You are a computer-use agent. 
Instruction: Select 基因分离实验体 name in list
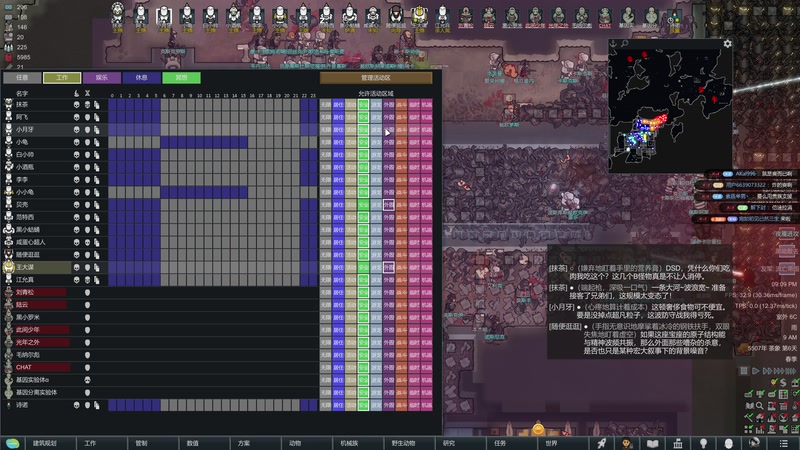(x=36, y=392)
